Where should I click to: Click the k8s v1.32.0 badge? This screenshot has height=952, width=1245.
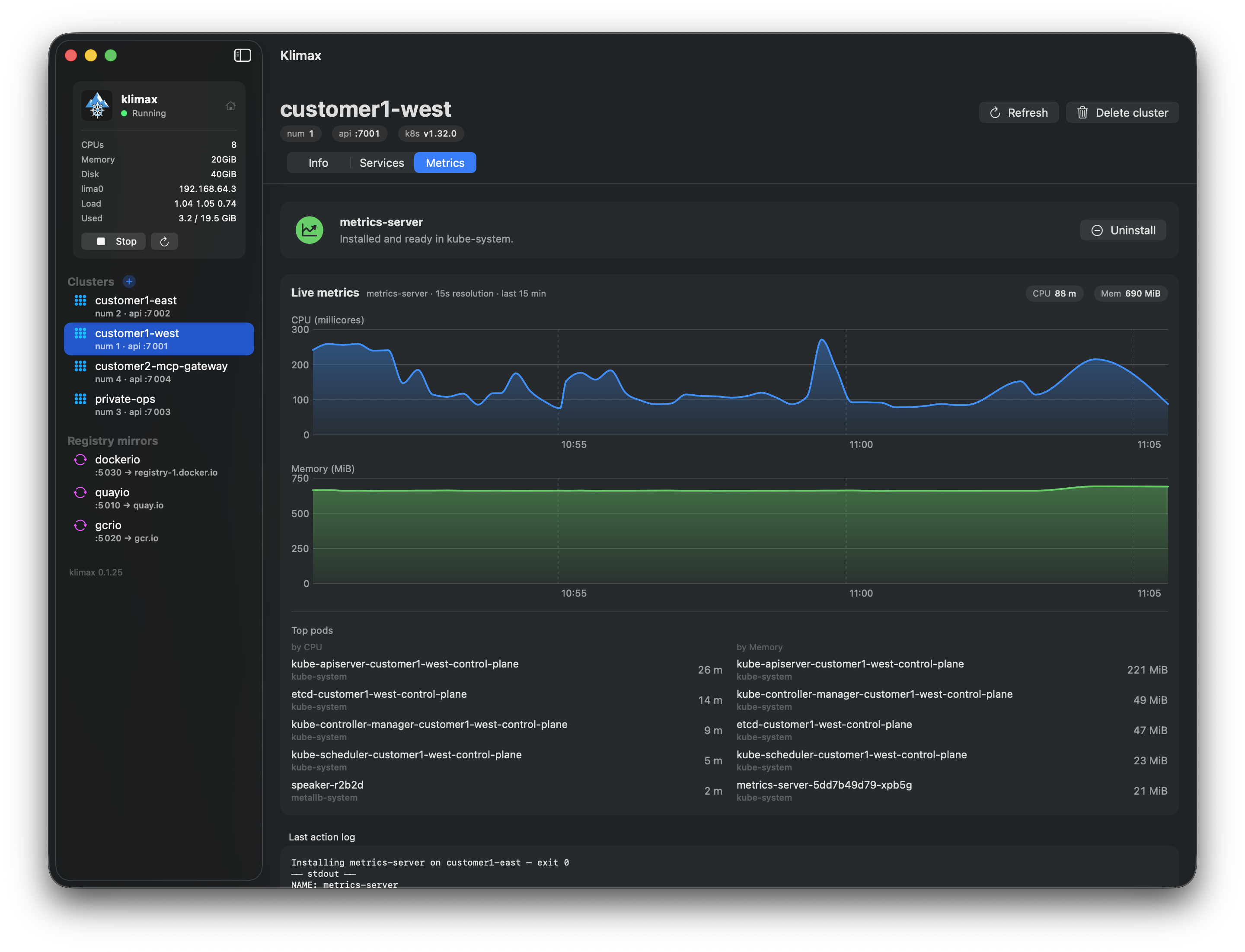click(431, 134)
